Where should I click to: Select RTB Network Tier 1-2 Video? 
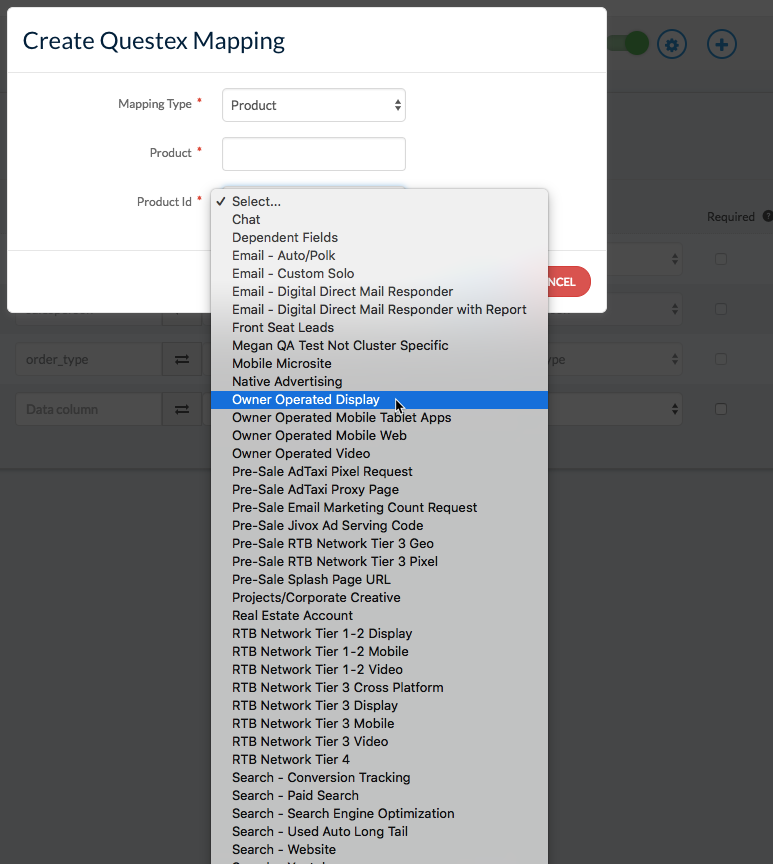tap(379, 670)
